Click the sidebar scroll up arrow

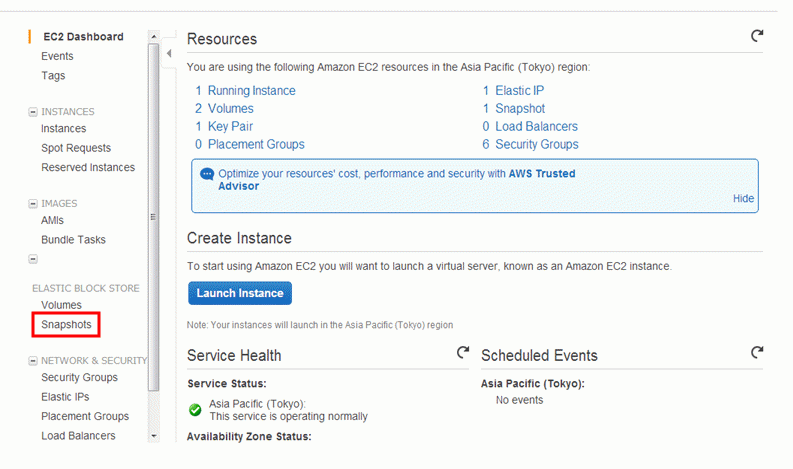pyautogui.click(x=154, y=36)
